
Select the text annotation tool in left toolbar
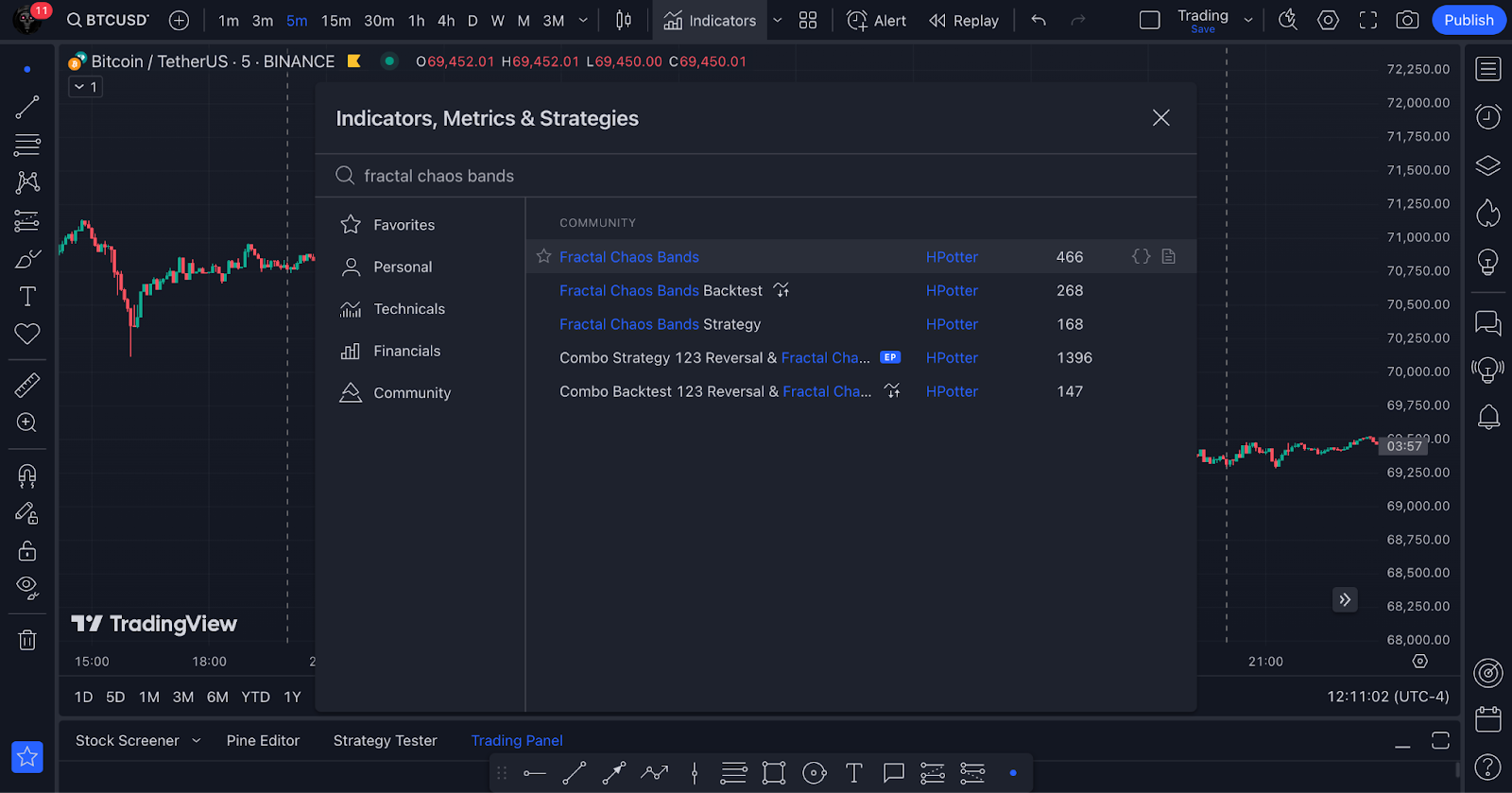click(x=27, y=297)
